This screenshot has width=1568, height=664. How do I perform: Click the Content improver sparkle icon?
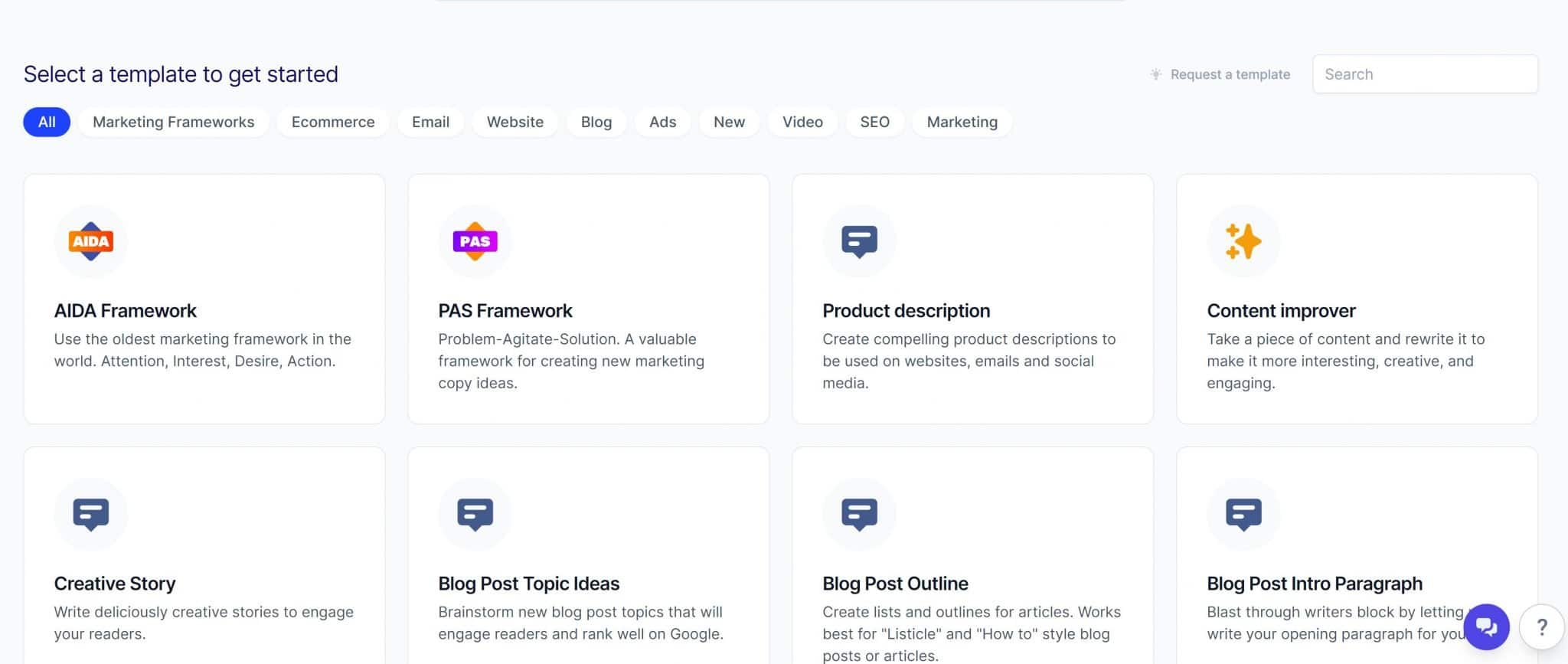click(x=1243, y=241)
